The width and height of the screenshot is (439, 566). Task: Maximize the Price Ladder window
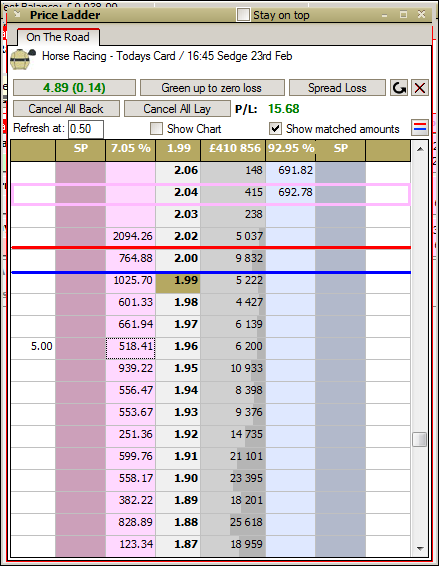403,15
